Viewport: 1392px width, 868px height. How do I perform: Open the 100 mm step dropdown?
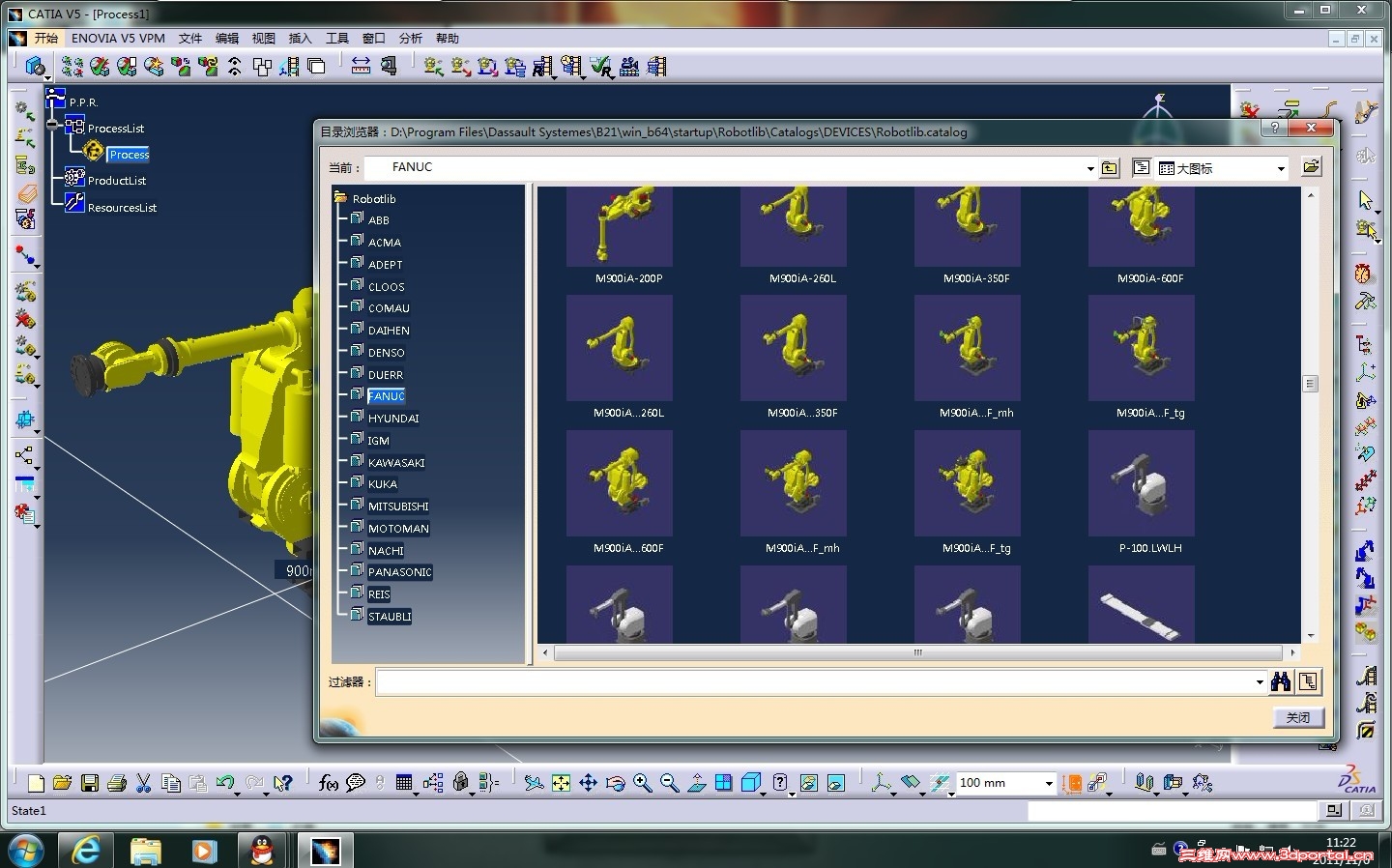(x=1049, y=783)
